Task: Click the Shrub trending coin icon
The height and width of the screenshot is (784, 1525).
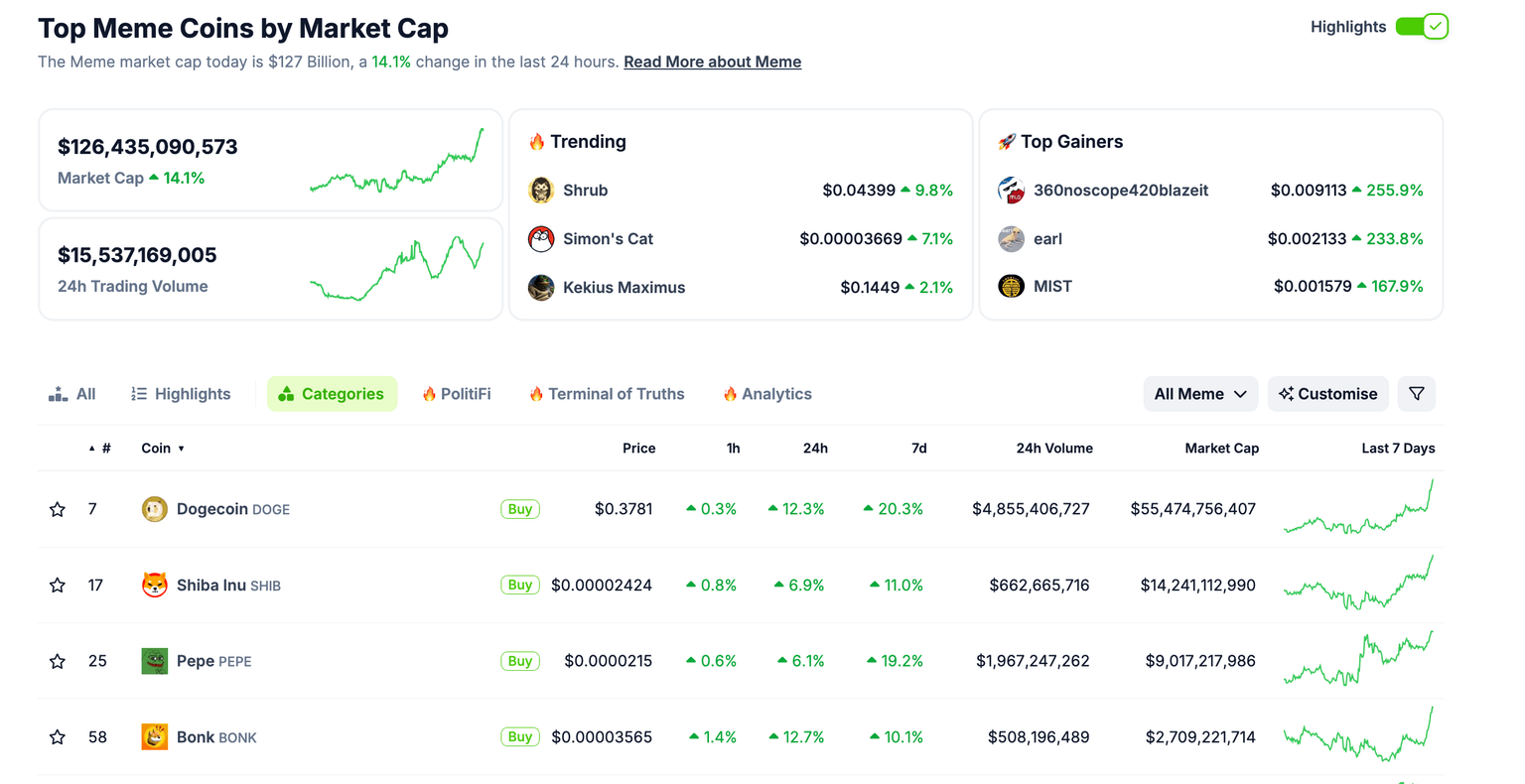Action: point(541,191)
